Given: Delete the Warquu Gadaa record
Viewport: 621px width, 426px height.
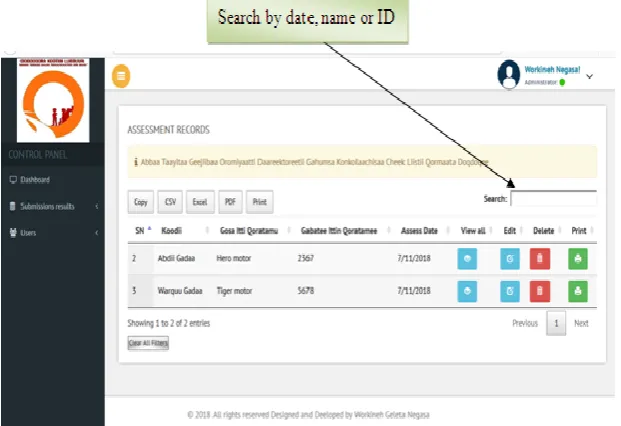Looking at the screenshot, I should [540, 291].
